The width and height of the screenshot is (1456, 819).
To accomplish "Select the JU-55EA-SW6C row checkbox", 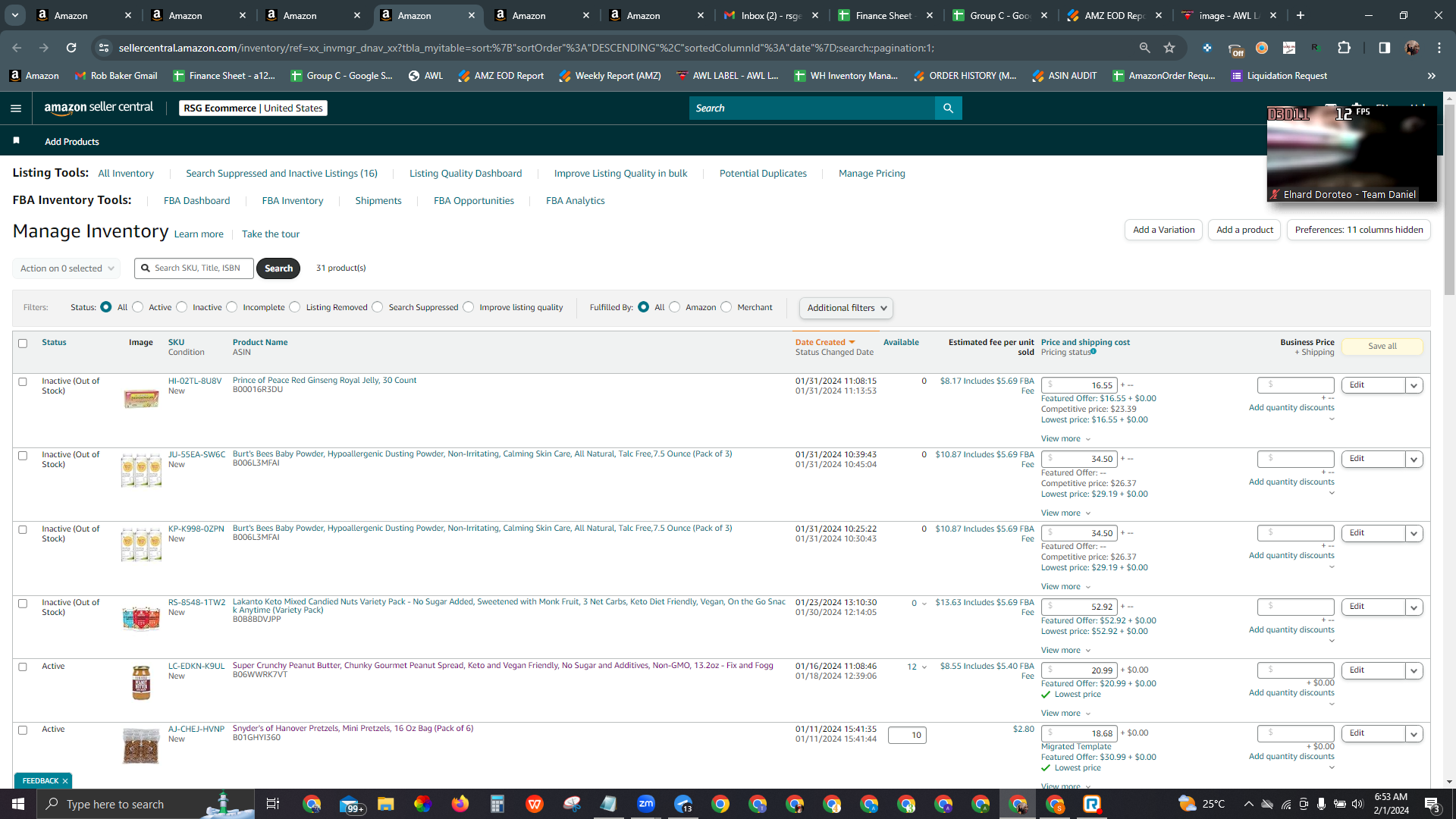I will click(x=23, y=456).
